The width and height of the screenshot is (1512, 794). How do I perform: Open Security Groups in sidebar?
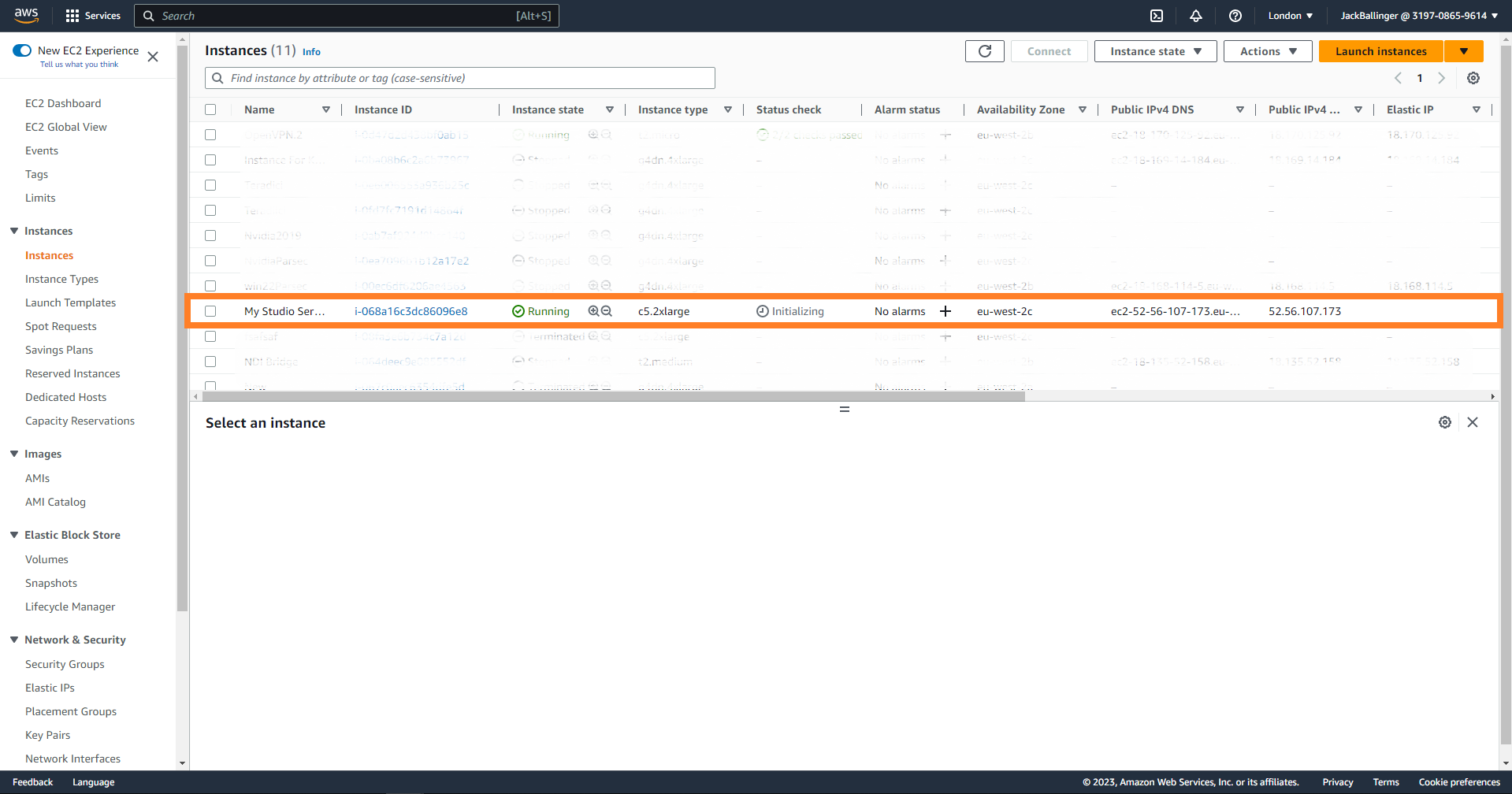pos(65,664)
